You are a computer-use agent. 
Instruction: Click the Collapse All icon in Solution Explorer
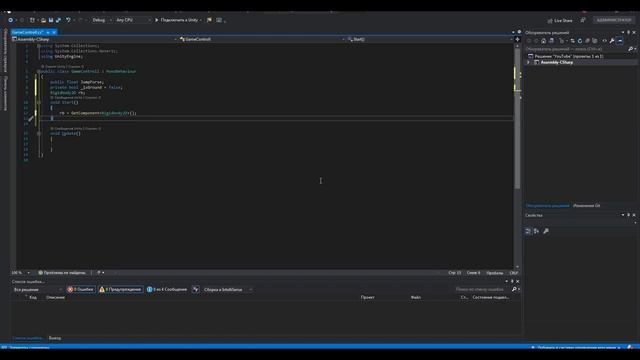(587, 41)
